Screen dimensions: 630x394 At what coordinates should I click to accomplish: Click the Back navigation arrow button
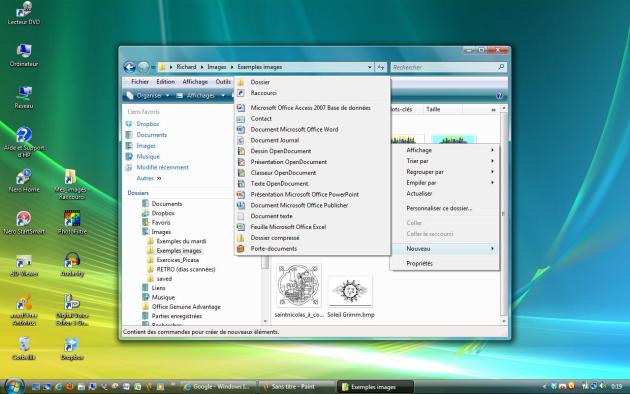pos(129,67)
